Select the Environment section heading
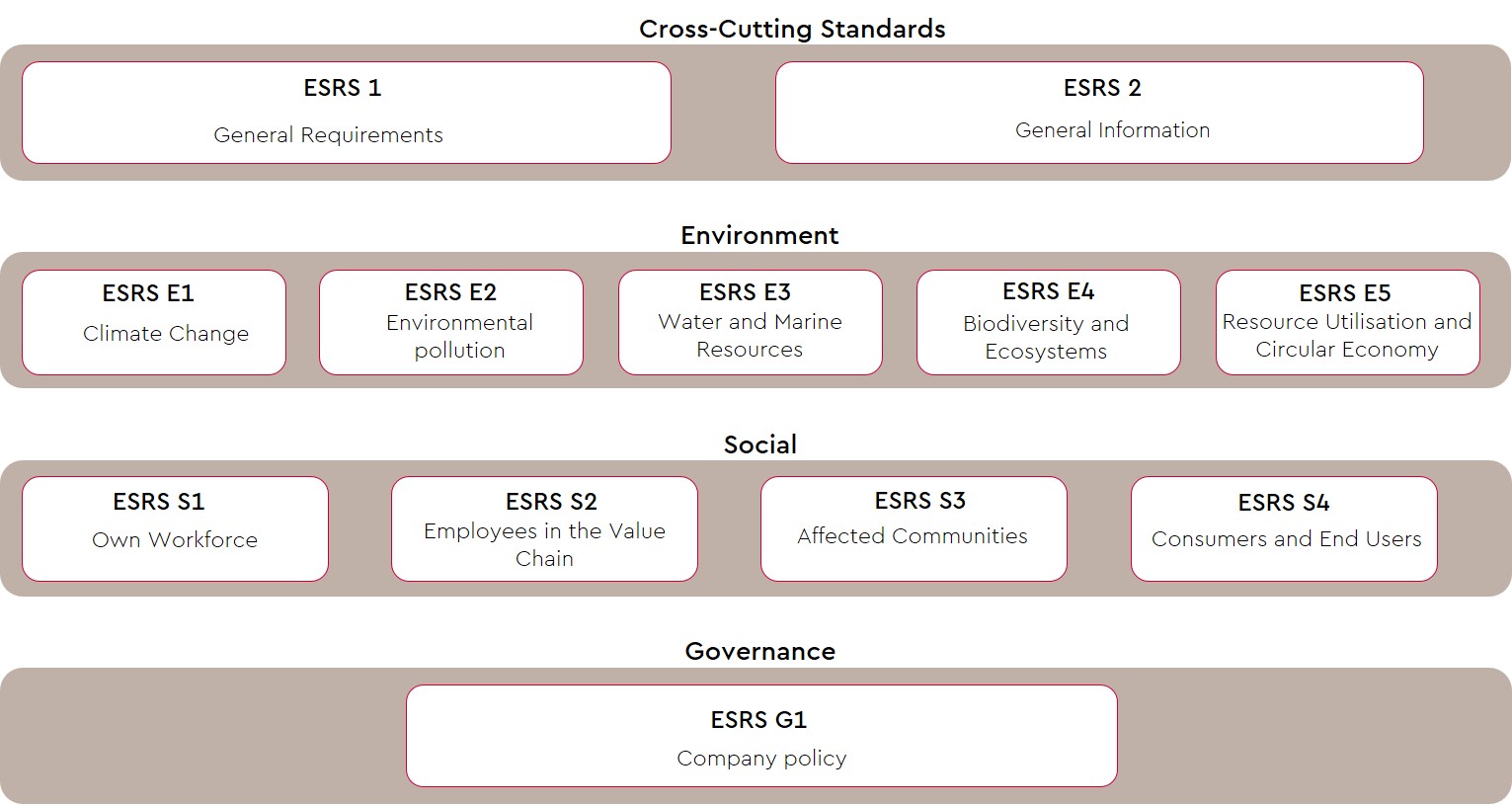Image resolution: width=1512 pixels, height=805 pixels. (759, 235)
